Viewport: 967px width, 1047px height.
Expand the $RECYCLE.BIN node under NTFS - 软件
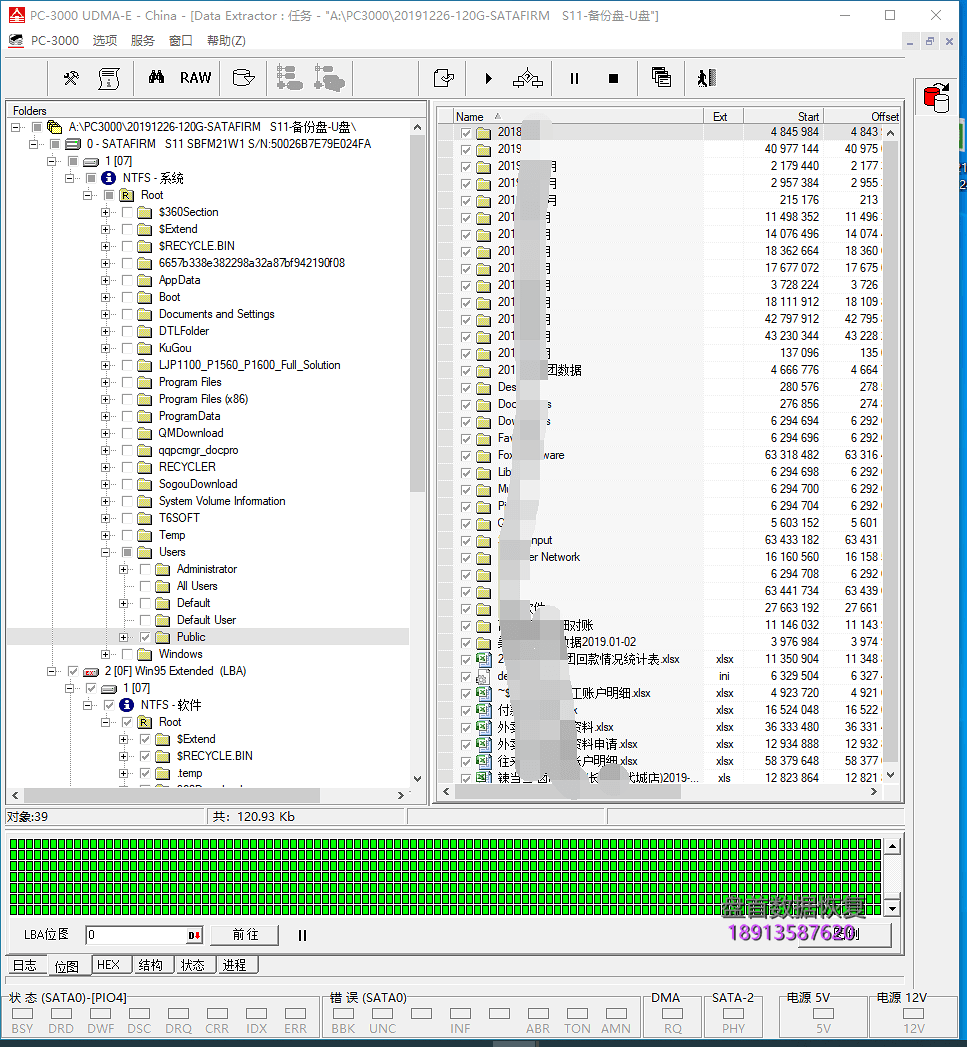tap(123, 757)
